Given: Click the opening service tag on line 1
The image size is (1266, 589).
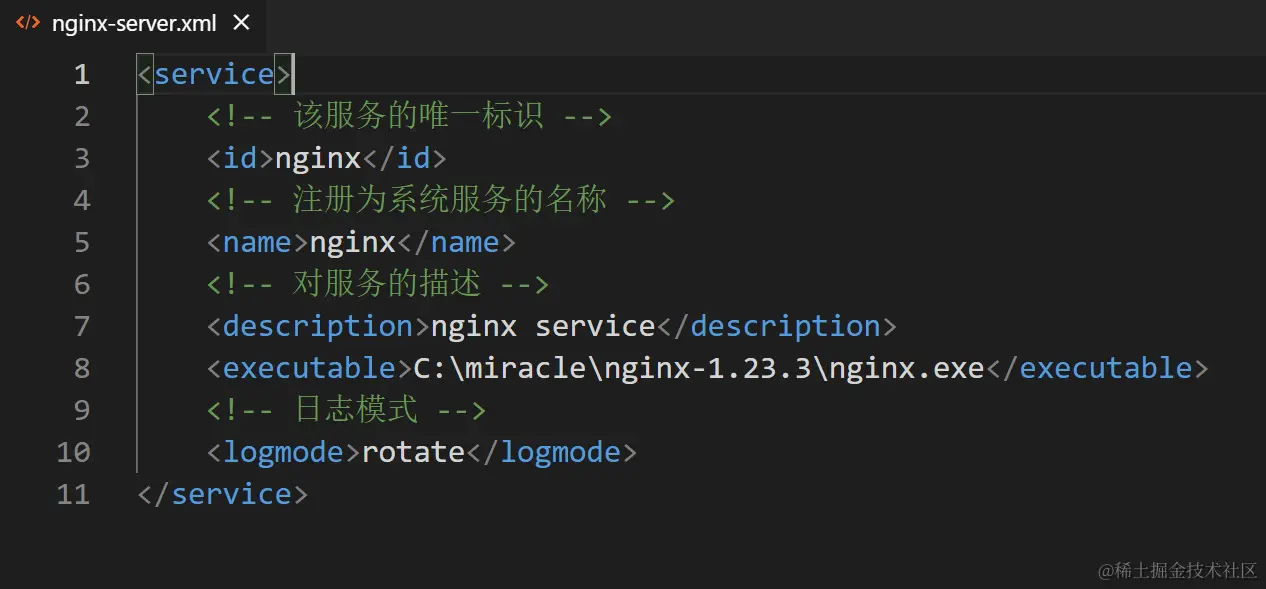Looking at the screenshot, I should [x=213, y=75].
